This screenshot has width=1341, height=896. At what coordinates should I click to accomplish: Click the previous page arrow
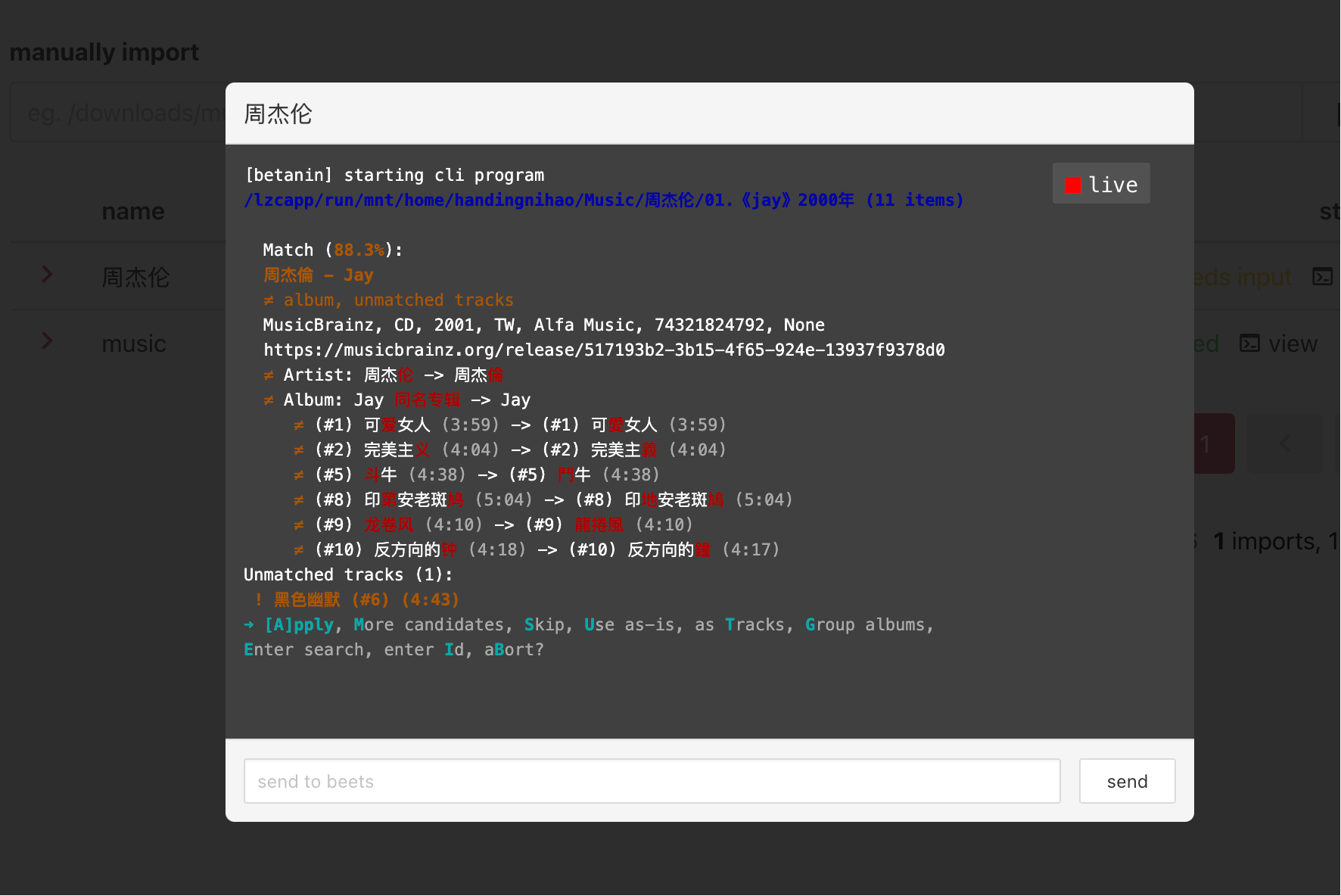pyautogui.click(x=1284, y=443)
